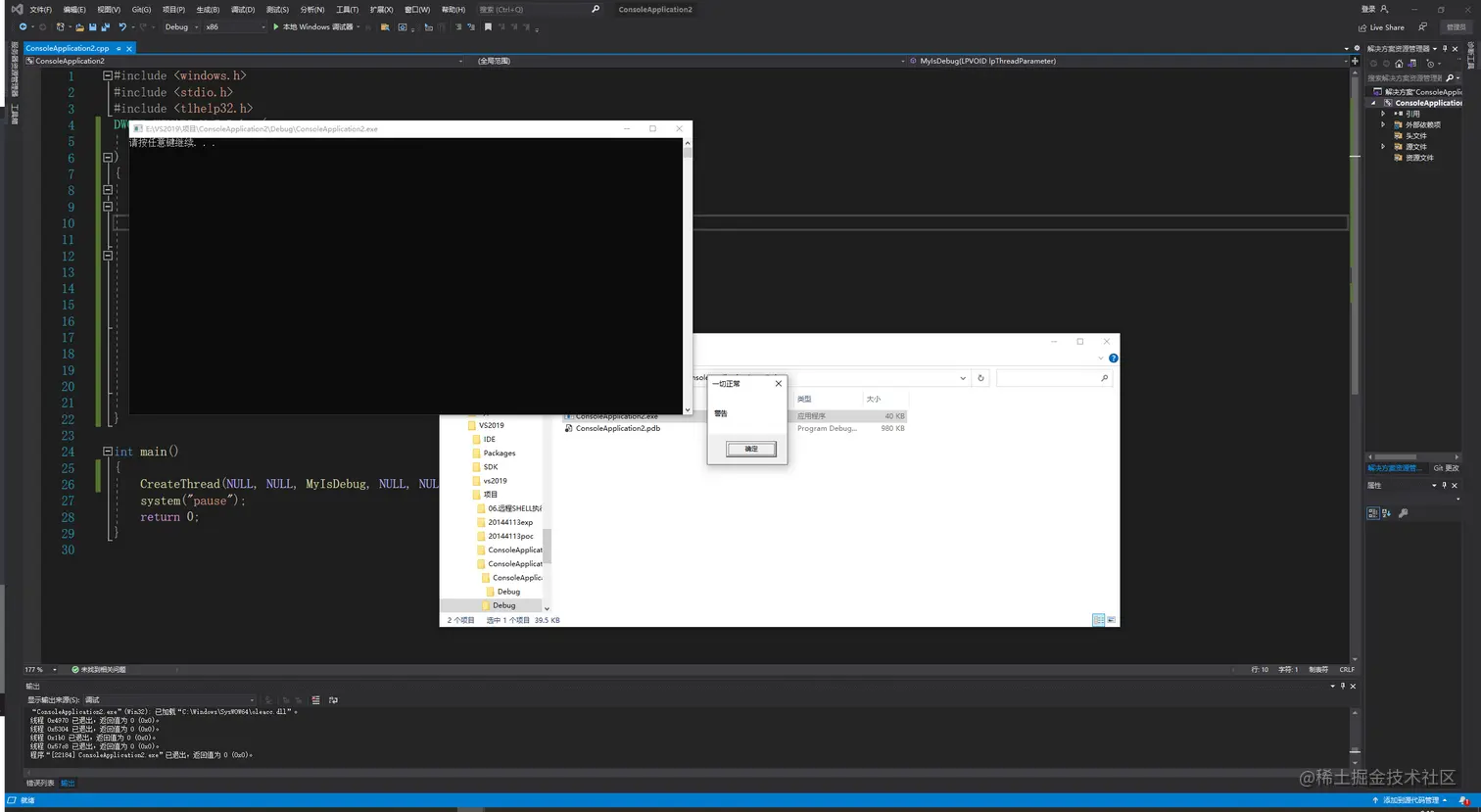
Task: Toggle word wrap in Output panel
Action: point(333,700)
